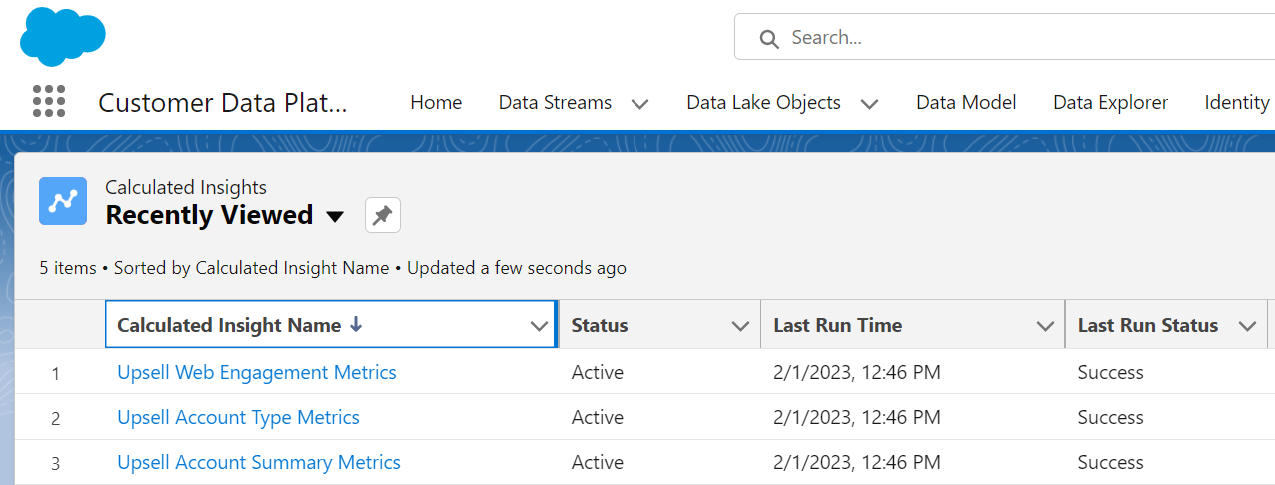Image resolution: width=1275 pixels, height=485 pixels.
Task: Click row number 3 cell
Action: pos(56,463)
